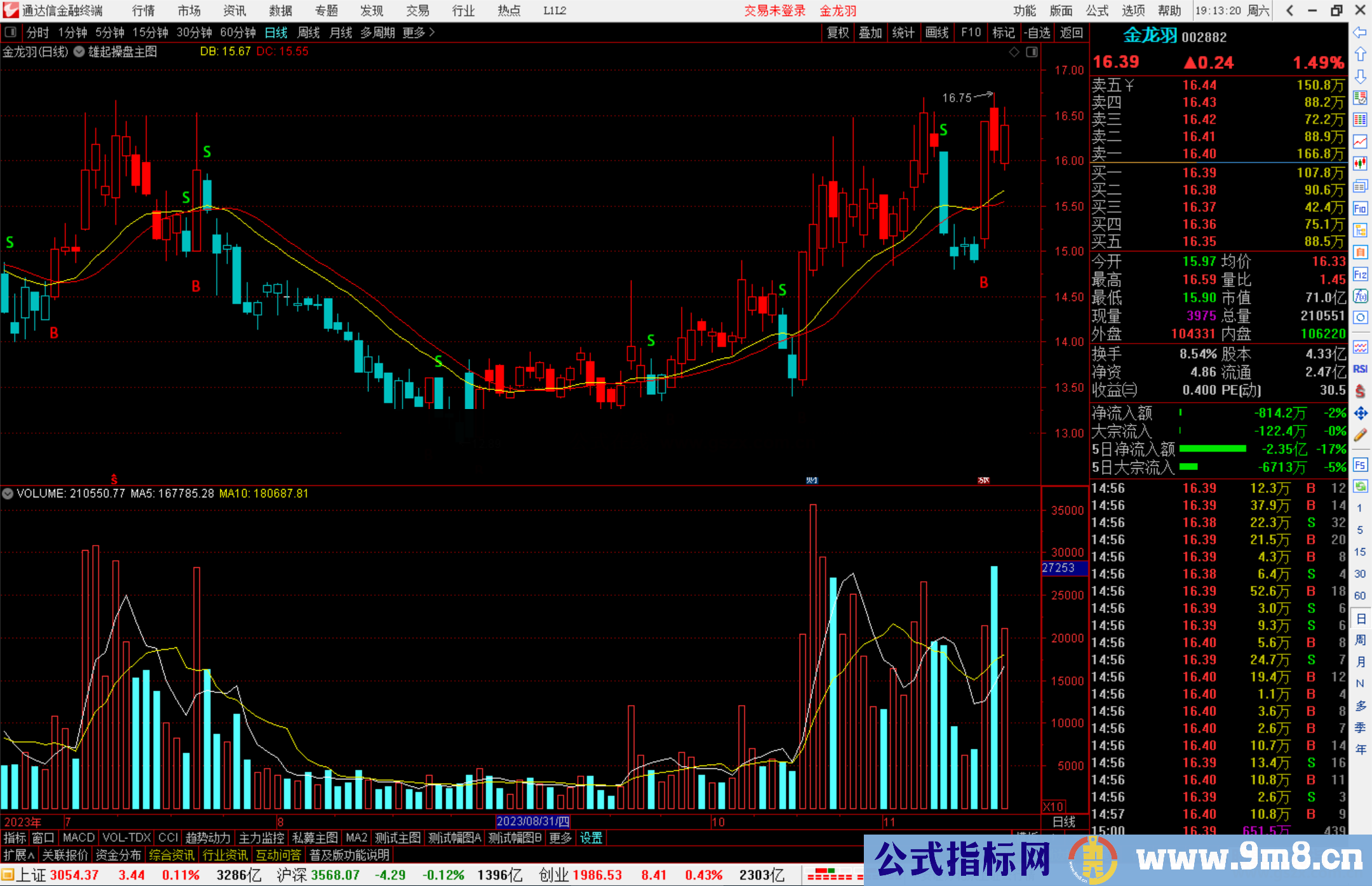
Task: Select monthly 月 period in sidebar
Action: (x=1360, y=662)
